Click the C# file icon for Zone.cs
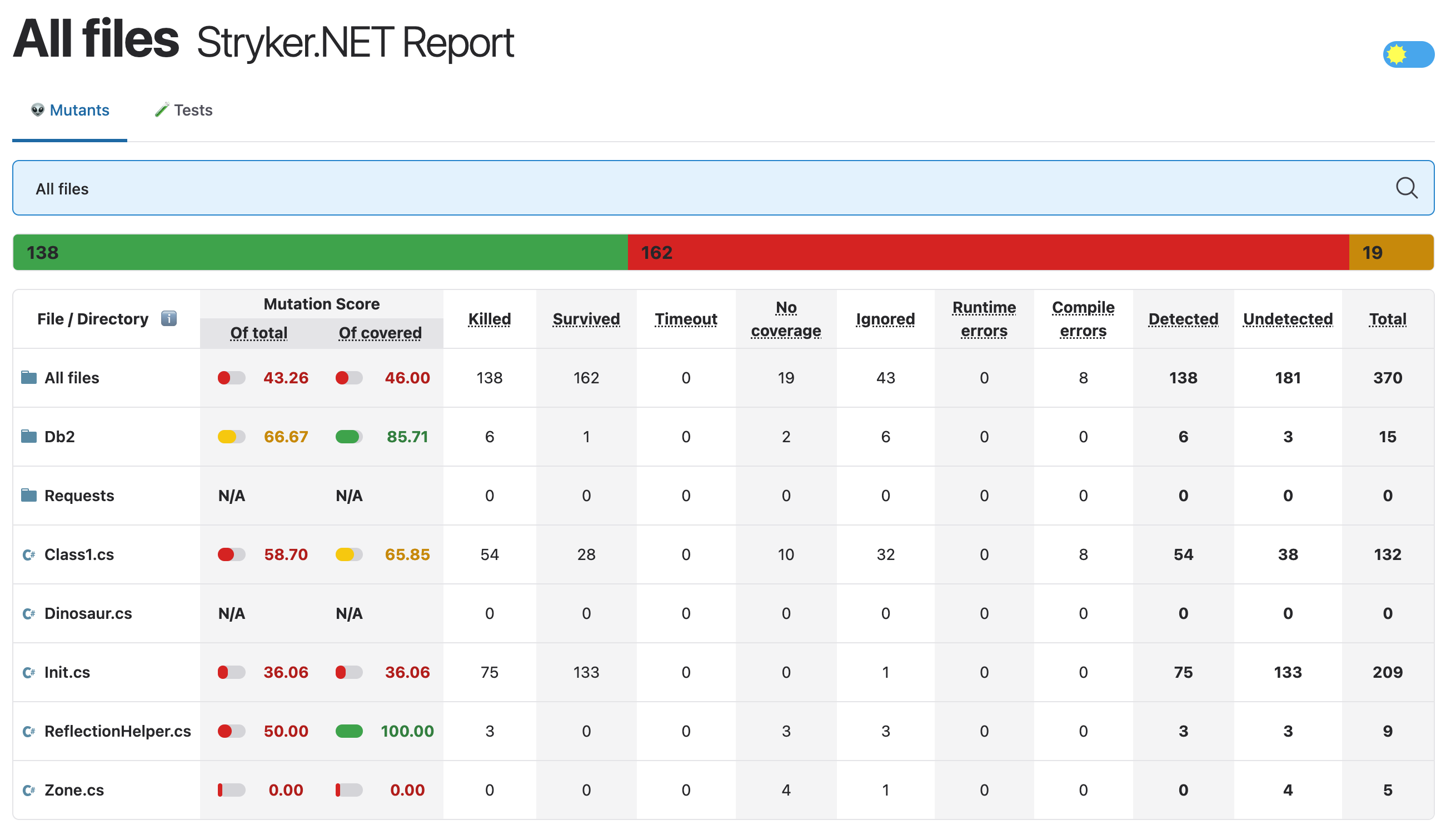 (x=29, y=789)
